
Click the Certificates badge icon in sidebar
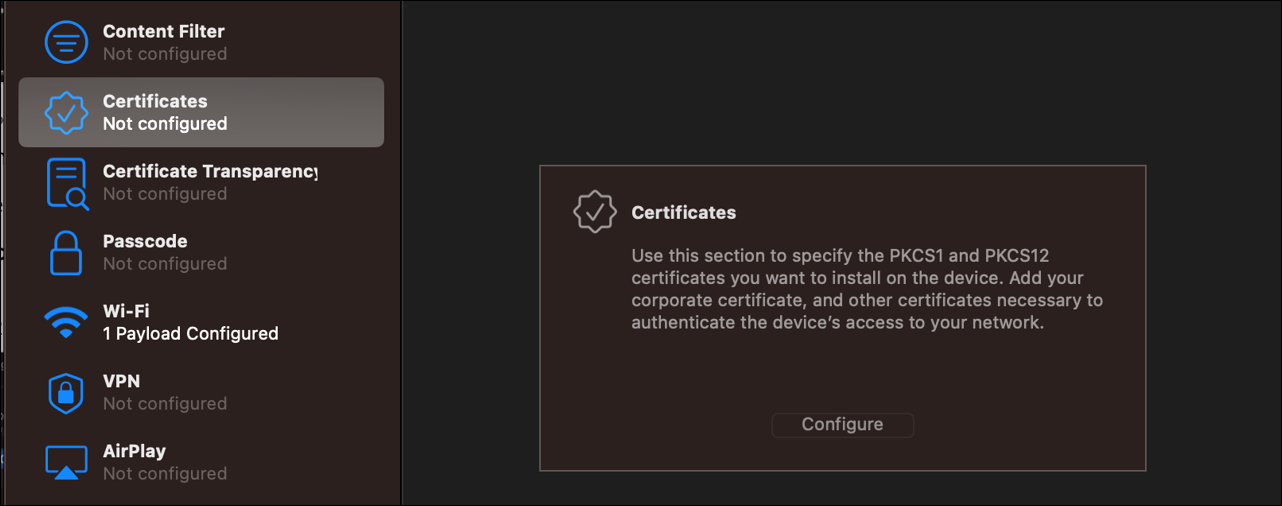(x=66, y=113)
